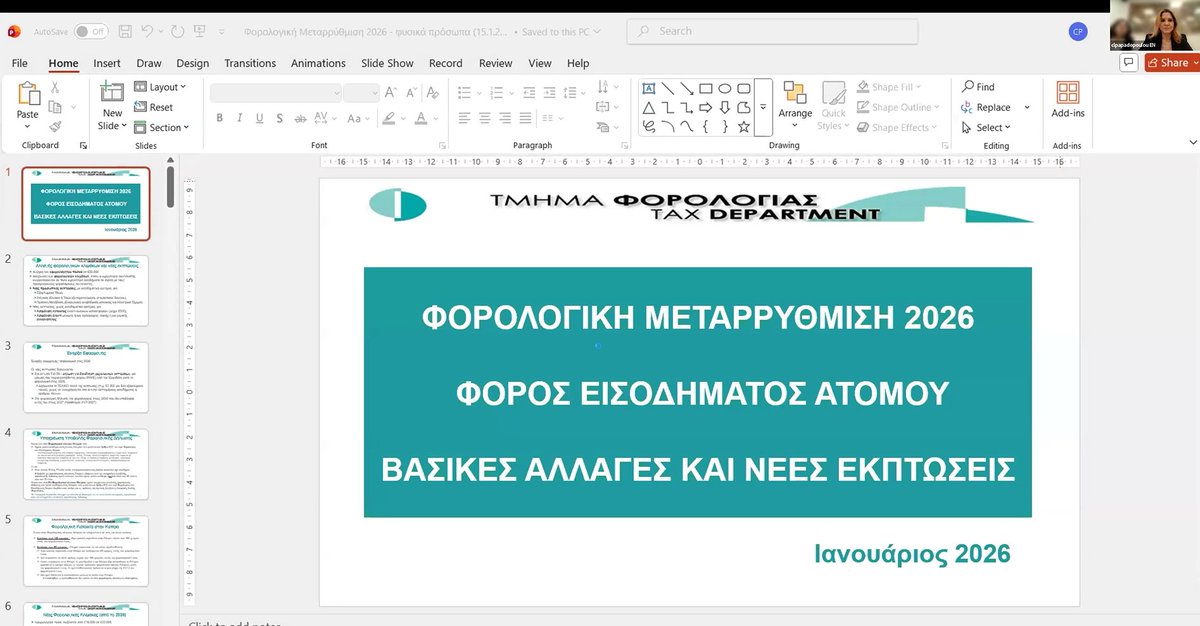
Task: Click the Save icon in title bar
Action: 123,32
